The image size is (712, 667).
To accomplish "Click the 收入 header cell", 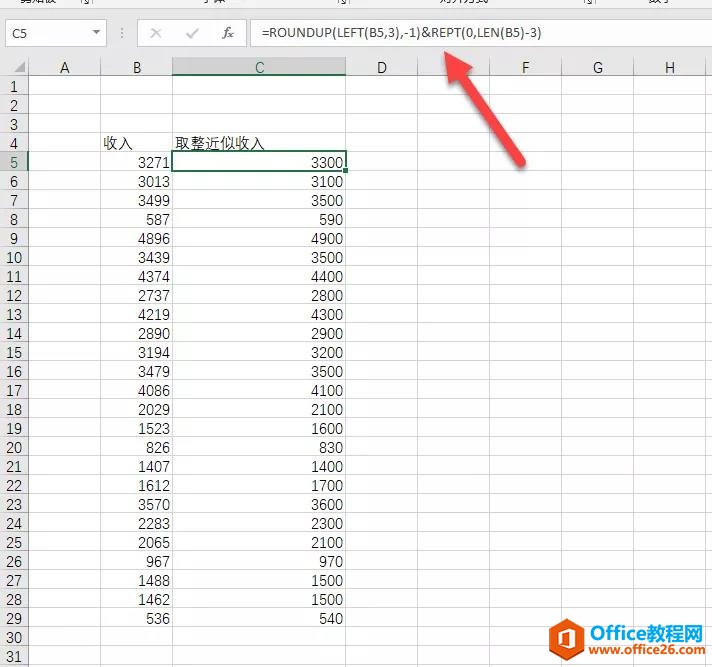I will 137,143.
